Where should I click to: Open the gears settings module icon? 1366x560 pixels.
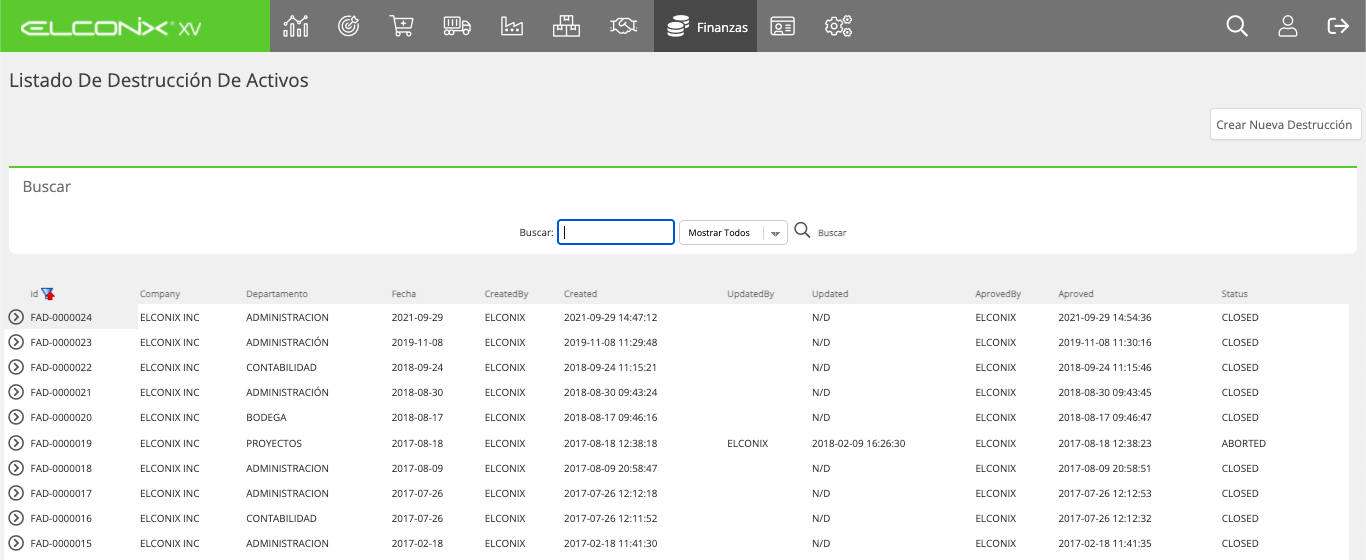838,26
